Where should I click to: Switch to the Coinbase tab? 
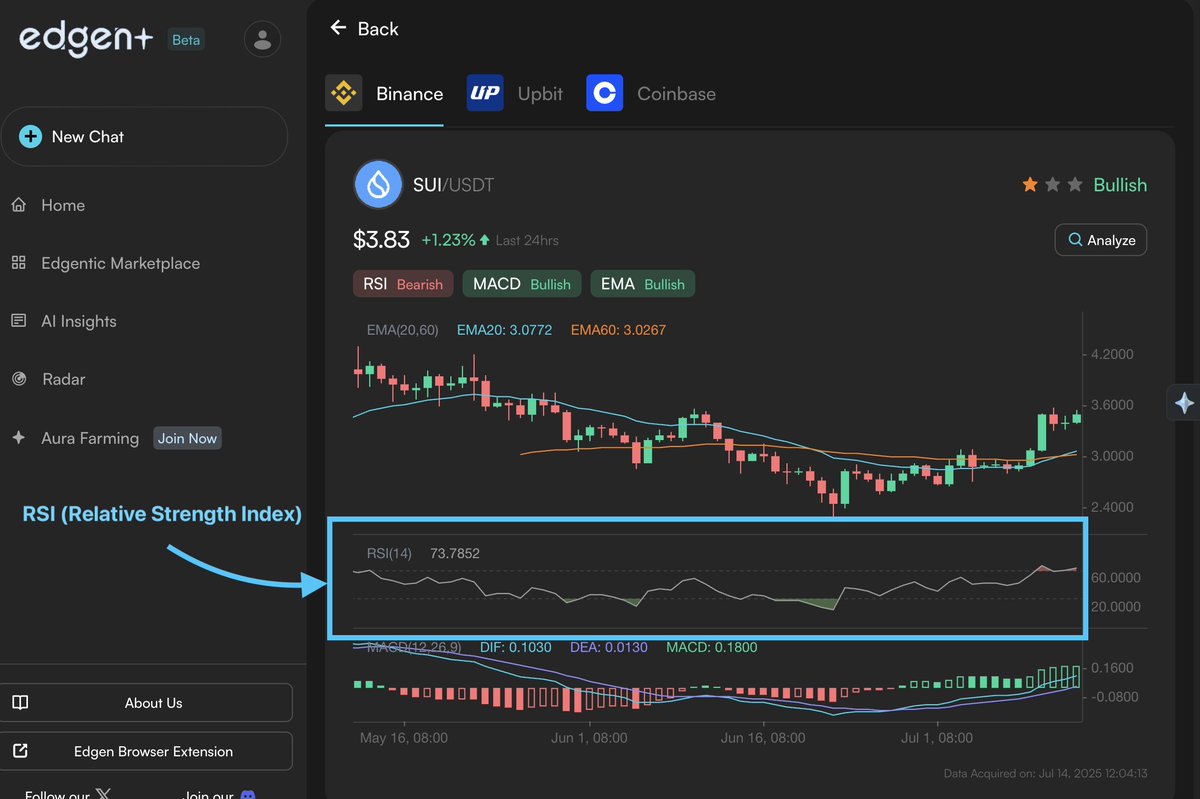point(651,93)
